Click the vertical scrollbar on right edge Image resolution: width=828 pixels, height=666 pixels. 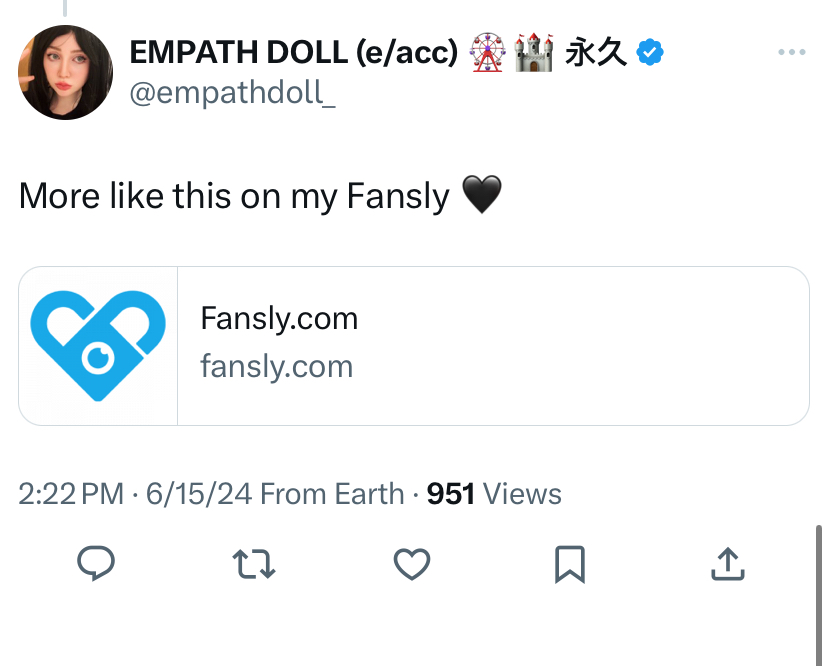819,595
